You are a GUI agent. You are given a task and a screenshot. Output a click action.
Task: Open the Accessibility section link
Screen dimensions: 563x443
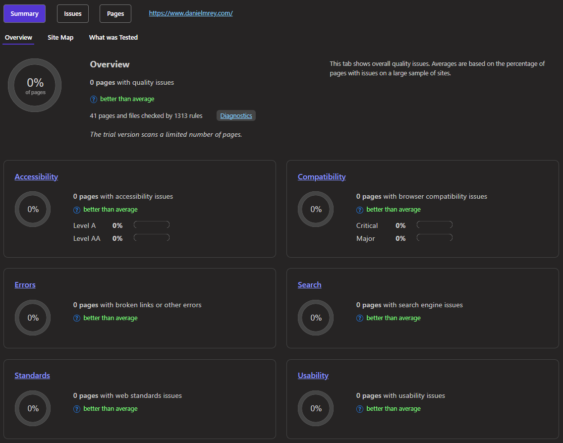pos(36,177)
